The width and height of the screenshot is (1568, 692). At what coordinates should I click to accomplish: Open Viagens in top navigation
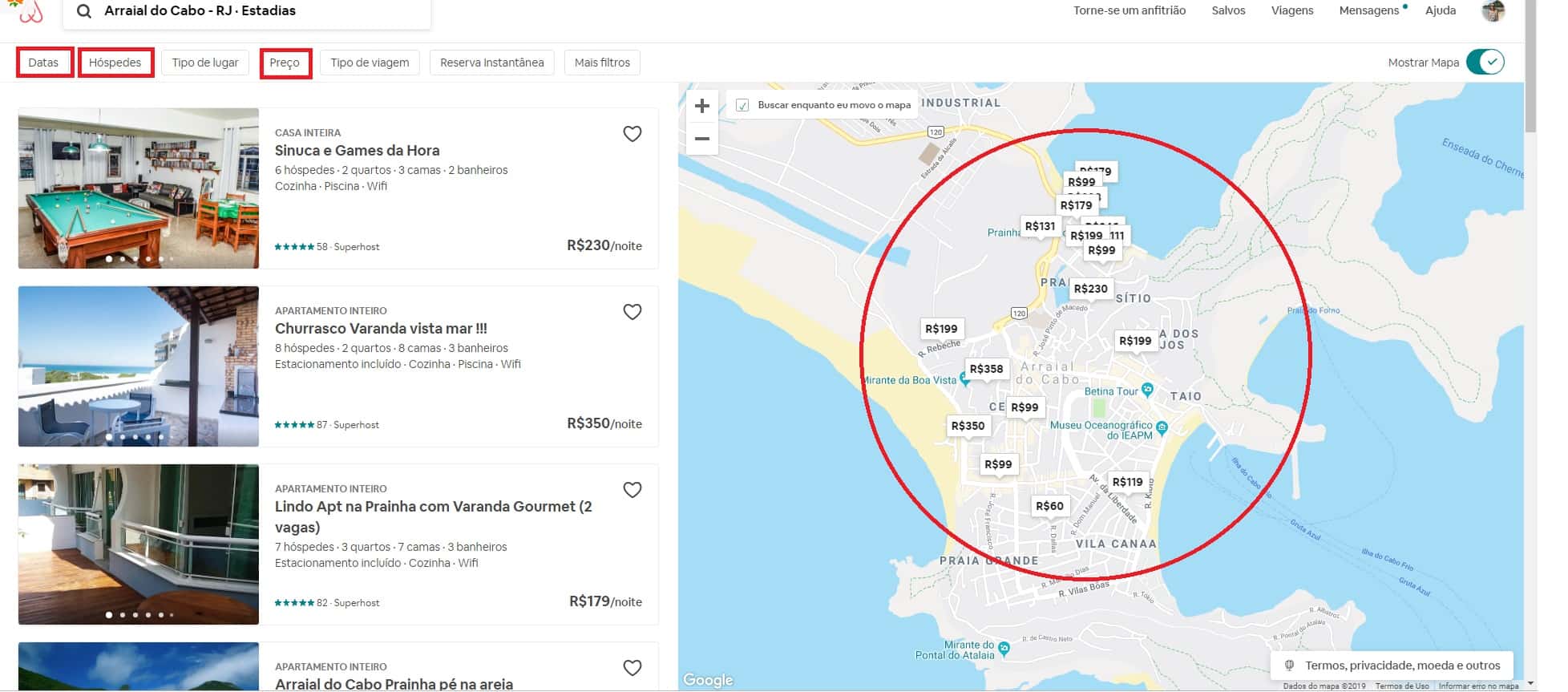point(1292,10)
